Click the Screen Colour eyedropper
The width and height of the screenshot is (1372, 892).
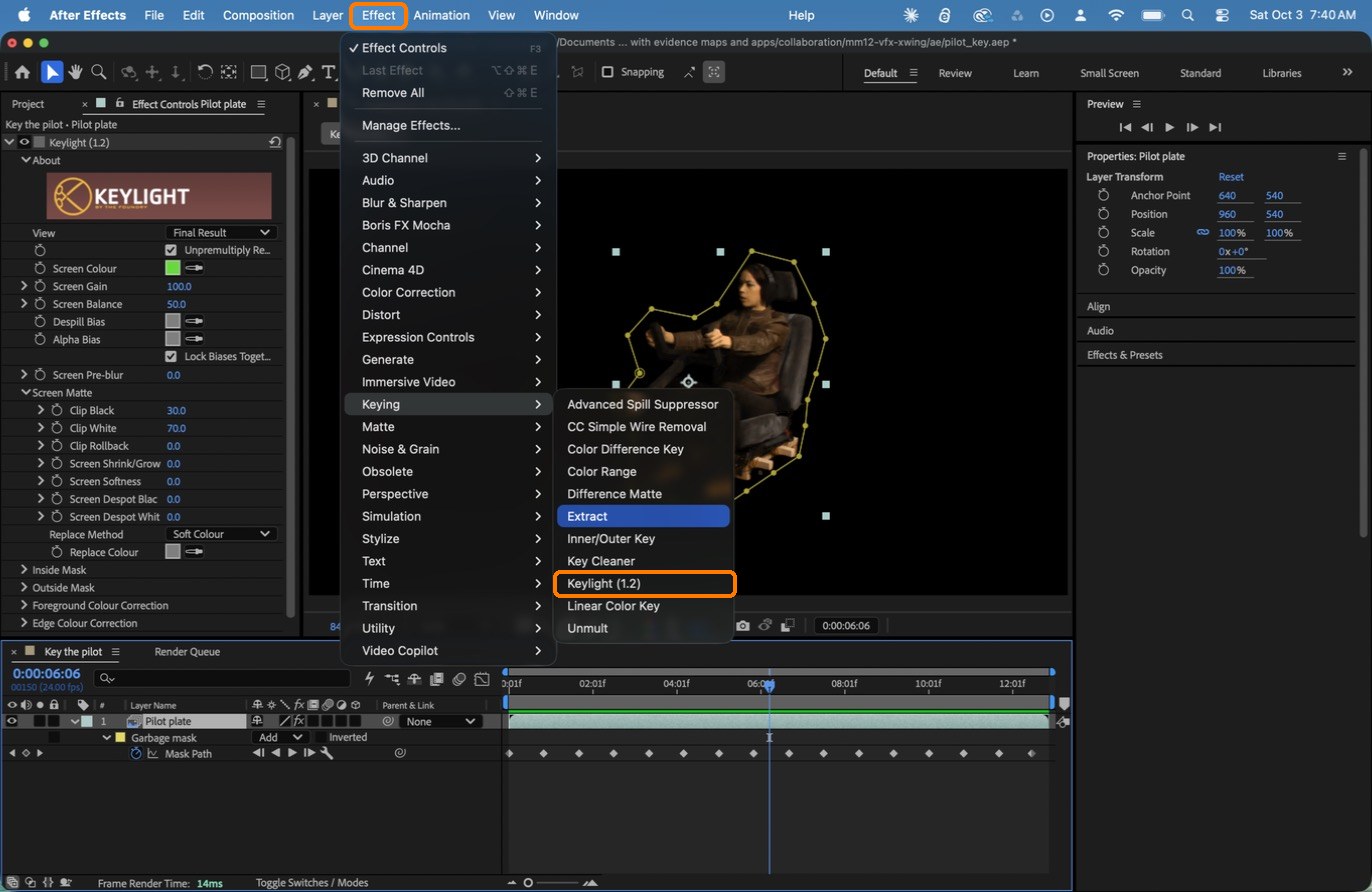[x=193, y=268]
